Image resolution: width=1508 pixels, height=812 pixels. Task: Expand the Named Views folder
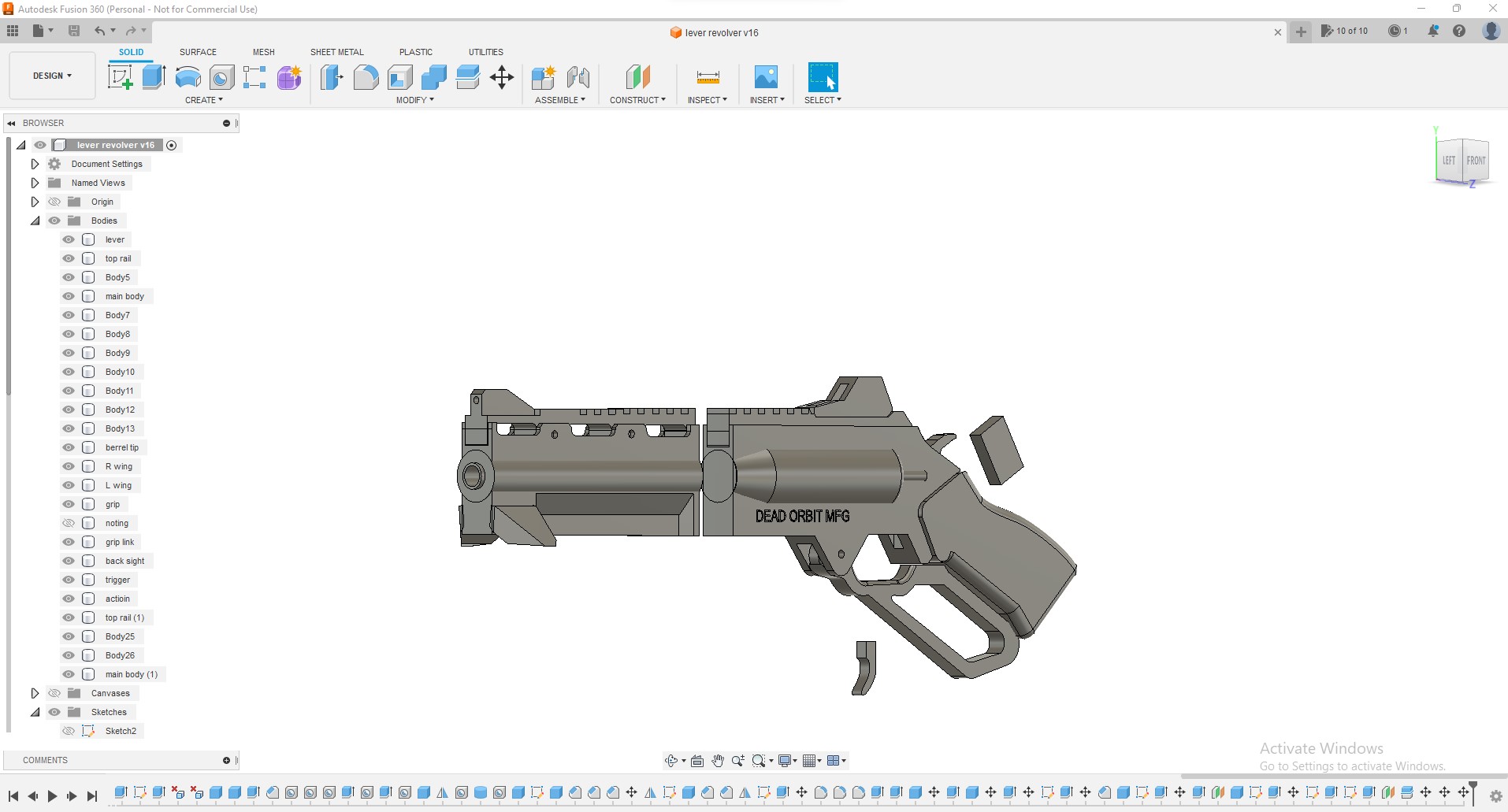(x=35, y=183)
